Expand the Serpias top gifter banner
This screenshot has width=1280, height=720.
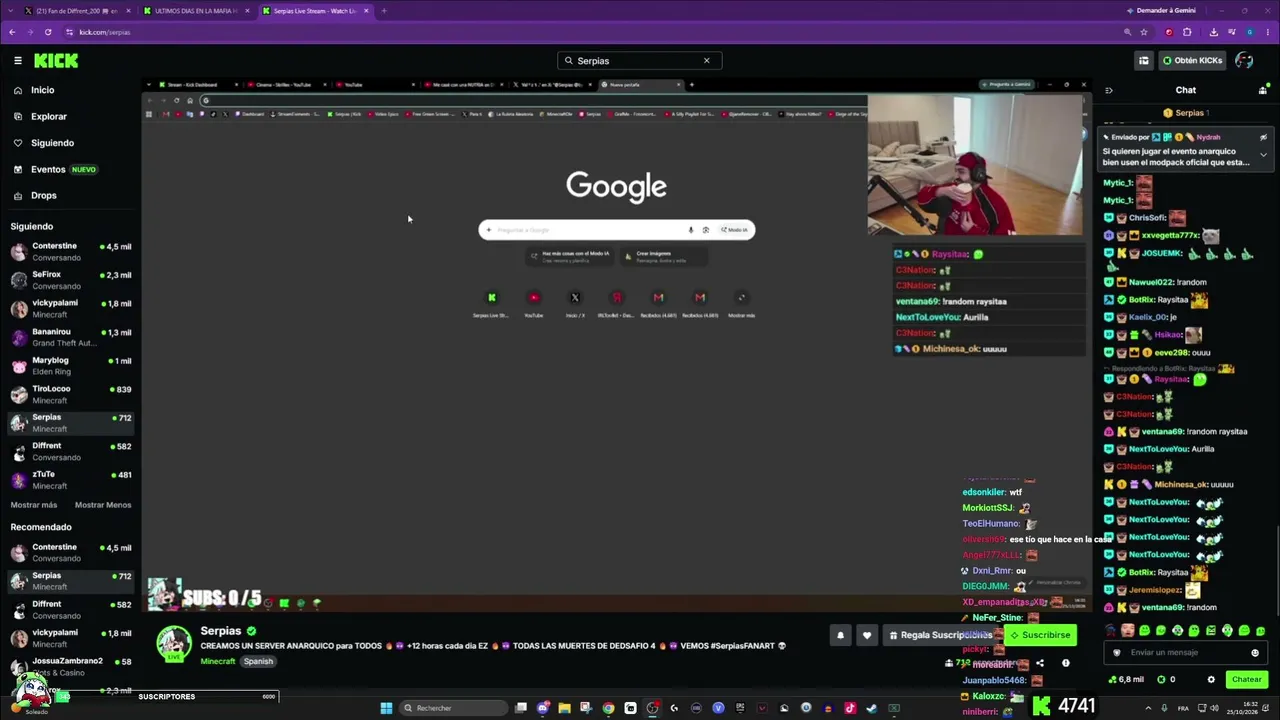(1186, 113)
